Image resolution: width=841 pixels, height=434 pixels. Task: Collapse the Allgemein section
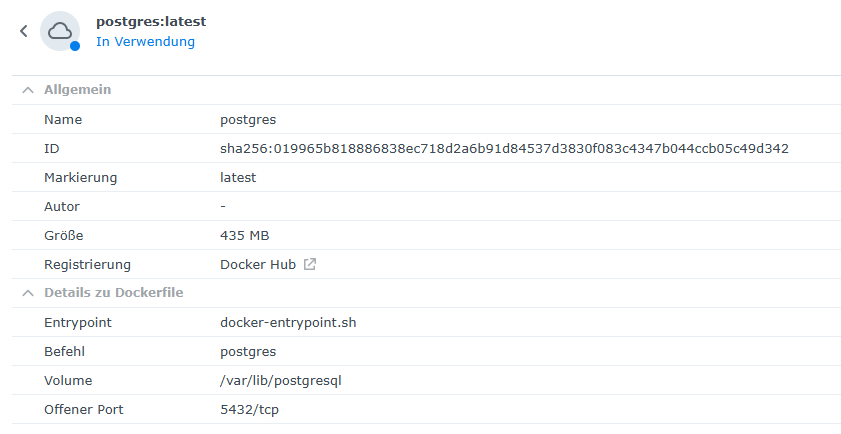27,90
